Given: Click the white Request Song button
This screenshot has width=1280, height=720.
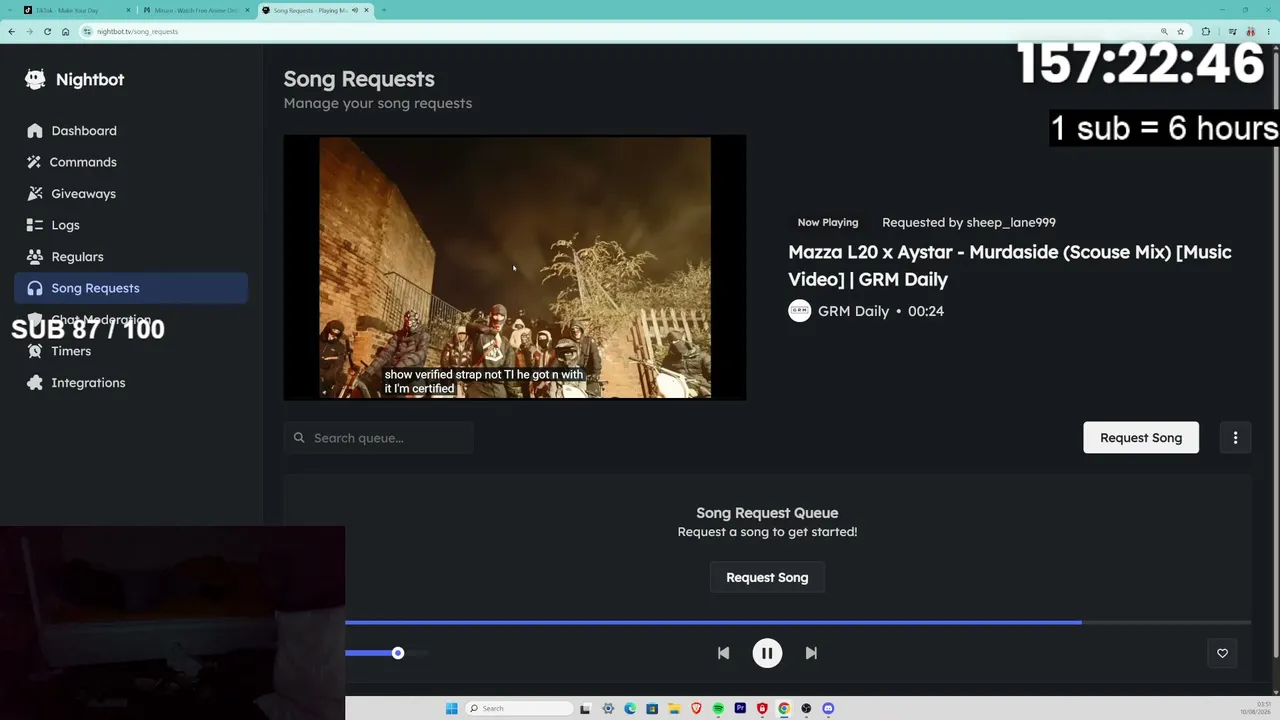Looking at the screenshot, I should [x=1141, y=438].
